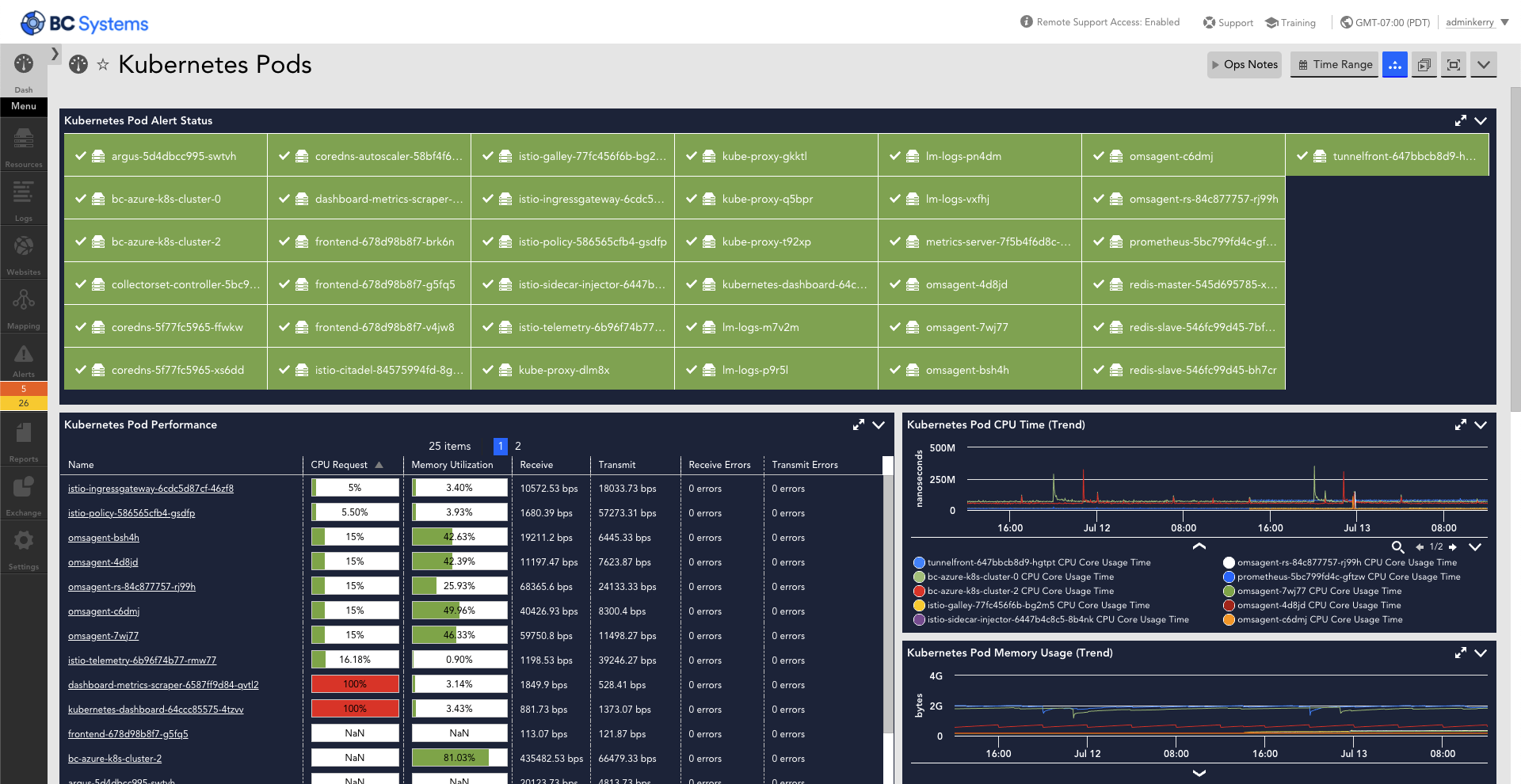Open Resources in the sidebar

24,147
